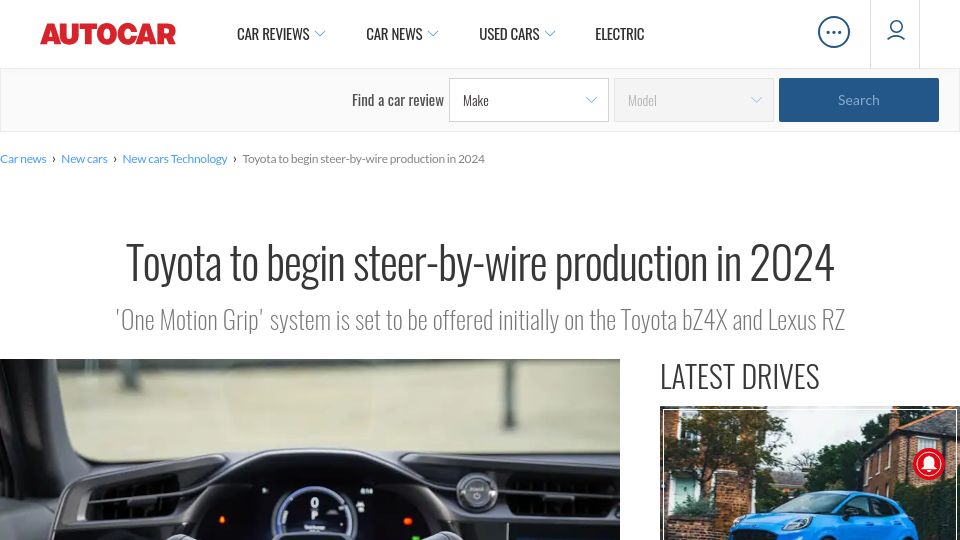Open the Electric section
The width and height of the screenshot is (960, 540).
click(620, 34)
